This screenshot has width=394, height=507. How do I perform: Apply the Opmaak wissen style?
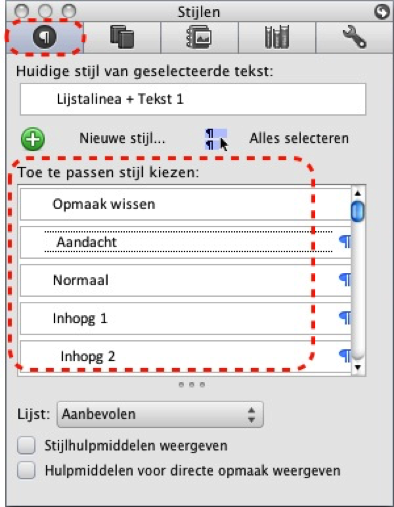click(186, 204)
